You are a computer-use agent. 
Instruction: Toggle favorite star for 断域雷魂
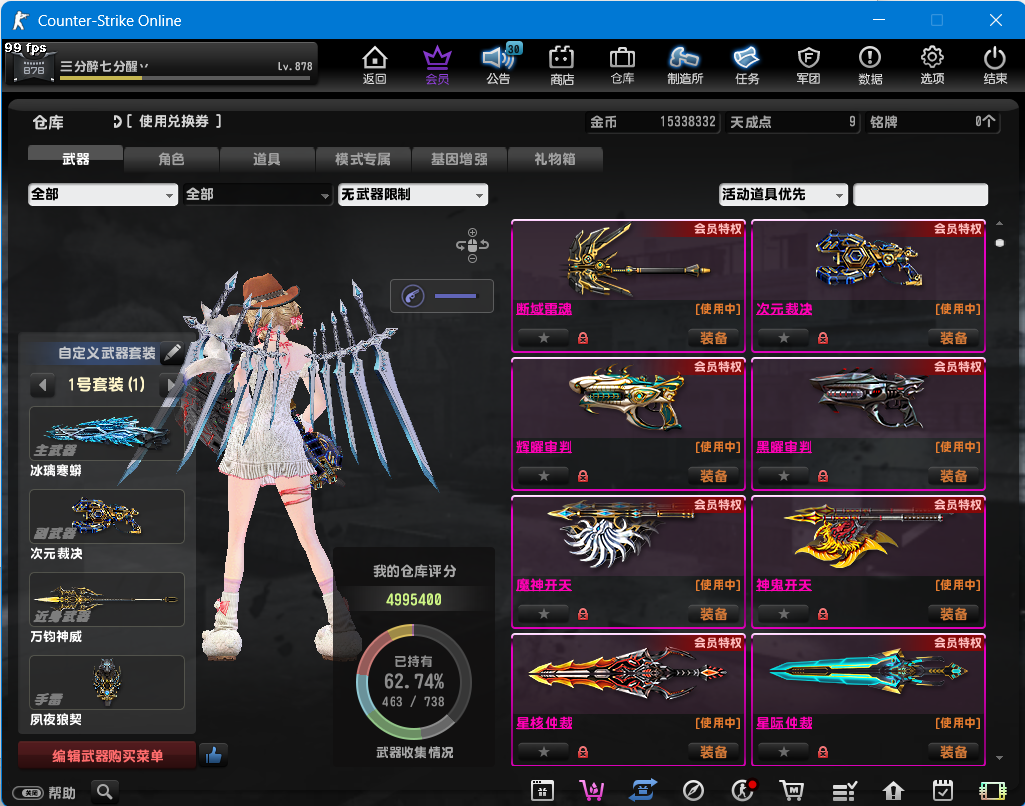coord(543,338)
